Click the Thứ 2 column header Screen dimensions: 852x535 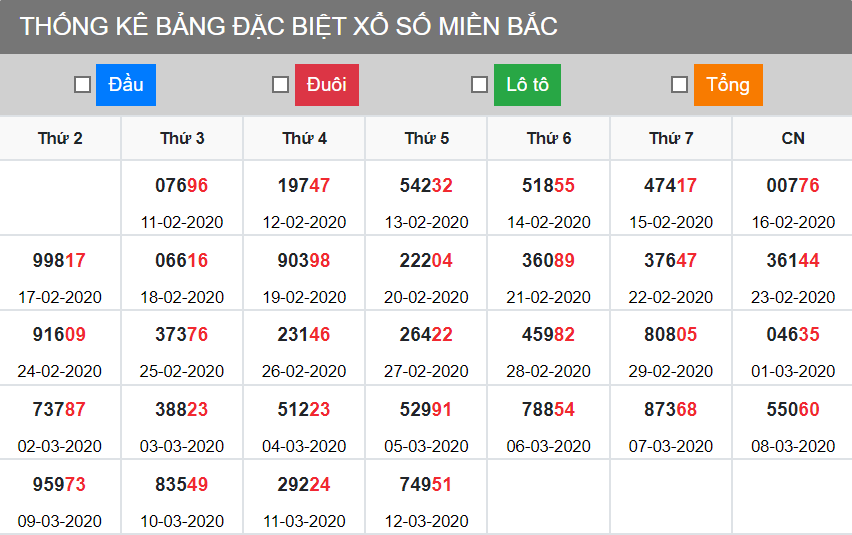pos(61,138)
